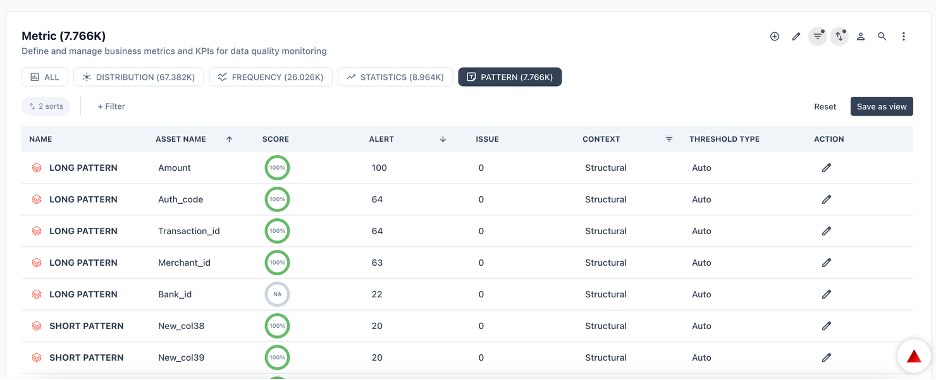Screen dimensions: 936x380
Task: Click the edit pencil icon in header toolbar
Action: coord(796,36)
